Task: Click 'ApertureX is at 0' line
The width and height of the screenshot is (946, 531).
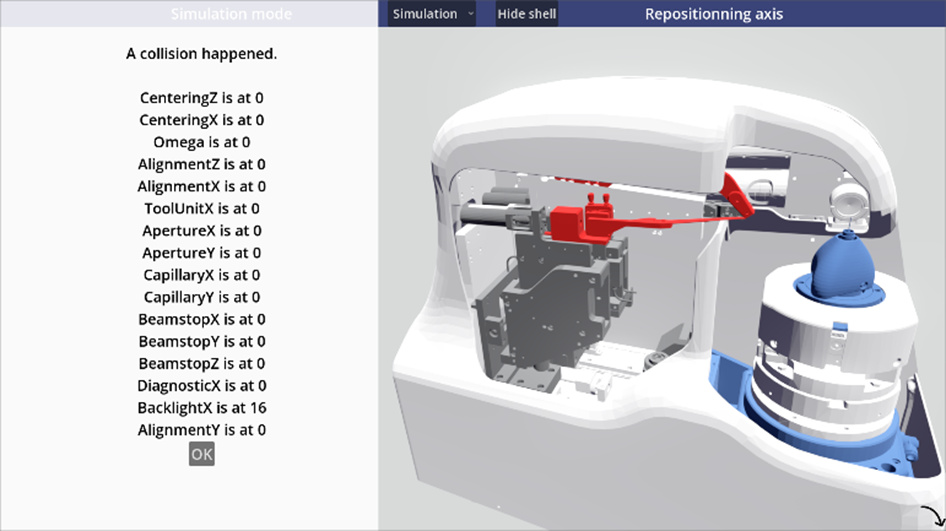Action: 202,231
